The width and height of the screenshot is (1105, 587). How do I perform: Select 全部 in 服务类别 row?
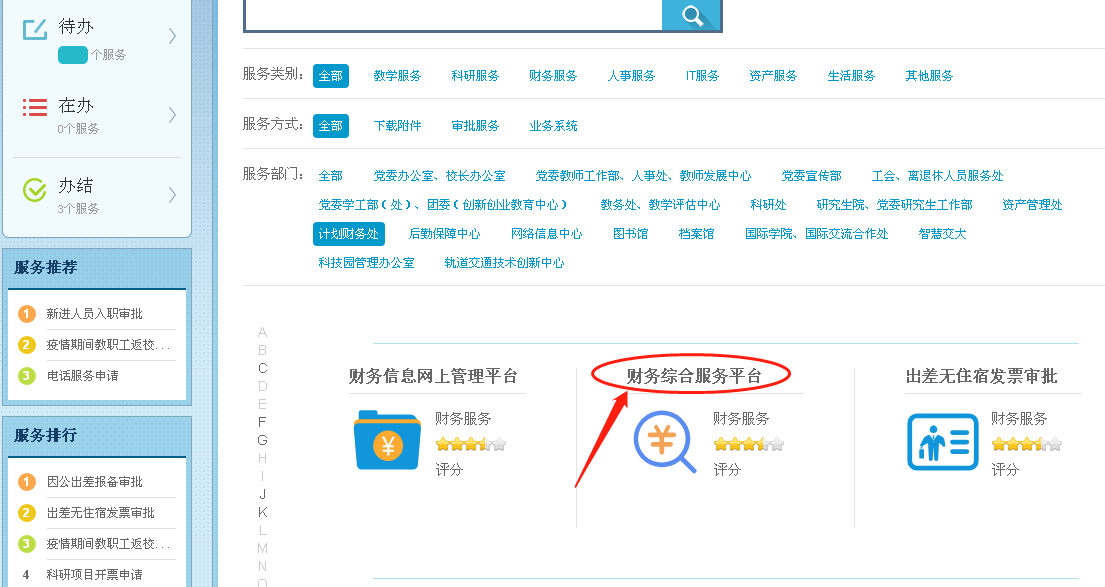[331, 75]
